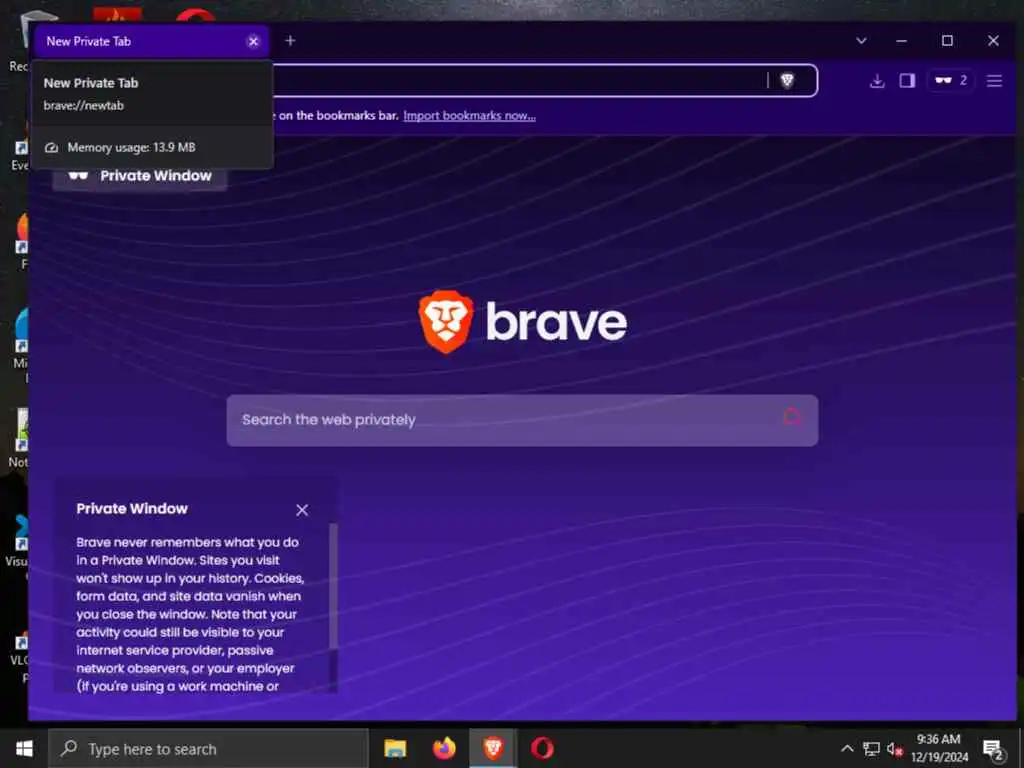Click the Brave taskbar icon
The width and height of the screenshot is (1024, 768).
click(x=493, y=748)
